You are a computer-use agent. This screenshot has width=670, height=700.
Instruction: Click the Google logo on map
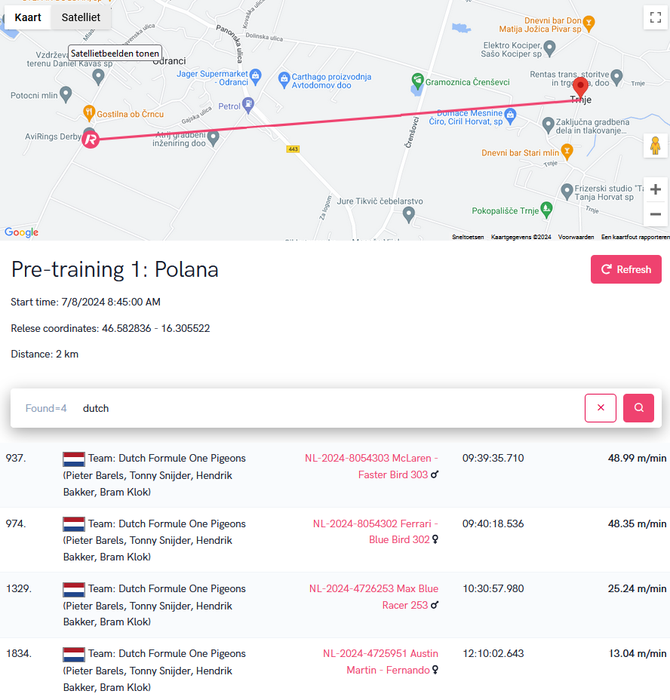click(22, 232)
